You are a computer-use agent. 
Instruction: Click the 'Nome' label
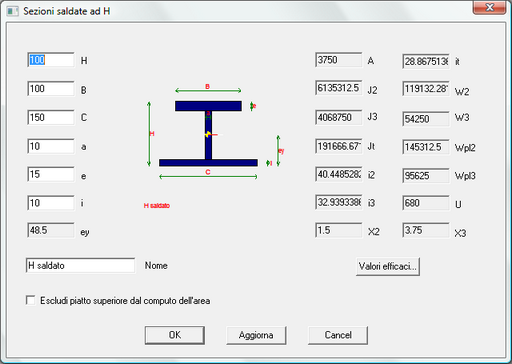156,266
